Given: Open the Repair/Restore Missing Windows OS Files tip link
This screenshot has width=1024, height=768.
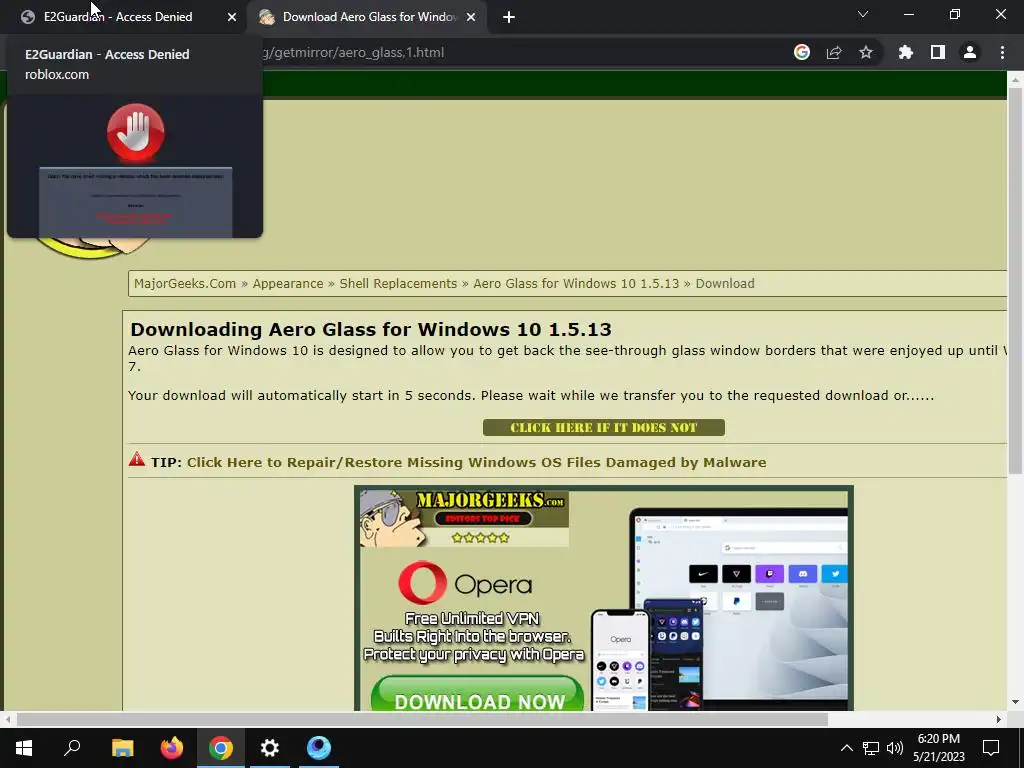Looking at the screenshot, I should click(477, 462).
